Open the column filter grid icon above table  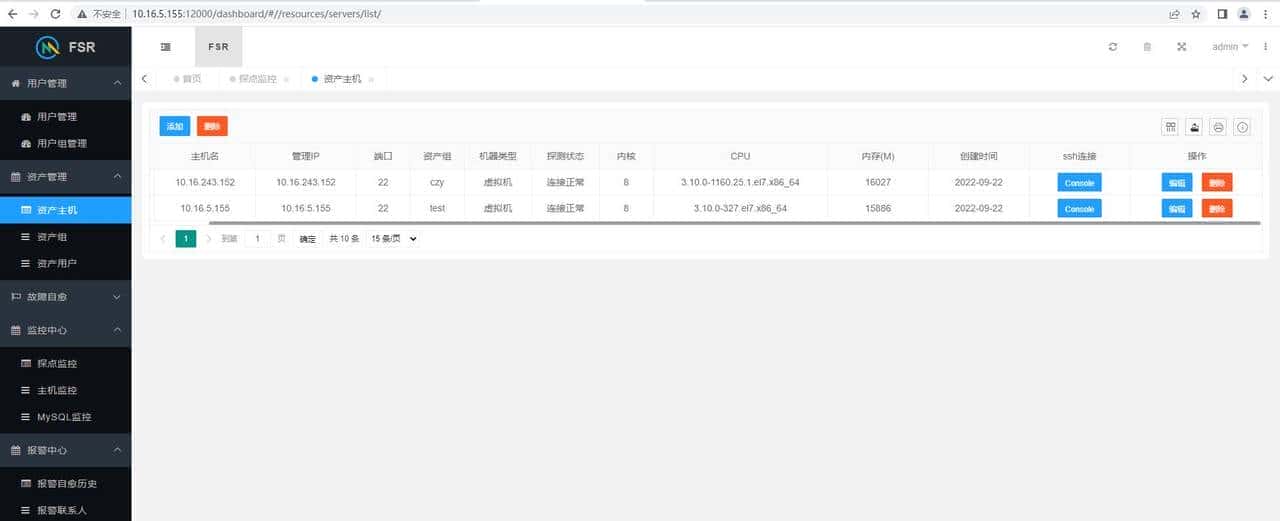click(1170, 127)
